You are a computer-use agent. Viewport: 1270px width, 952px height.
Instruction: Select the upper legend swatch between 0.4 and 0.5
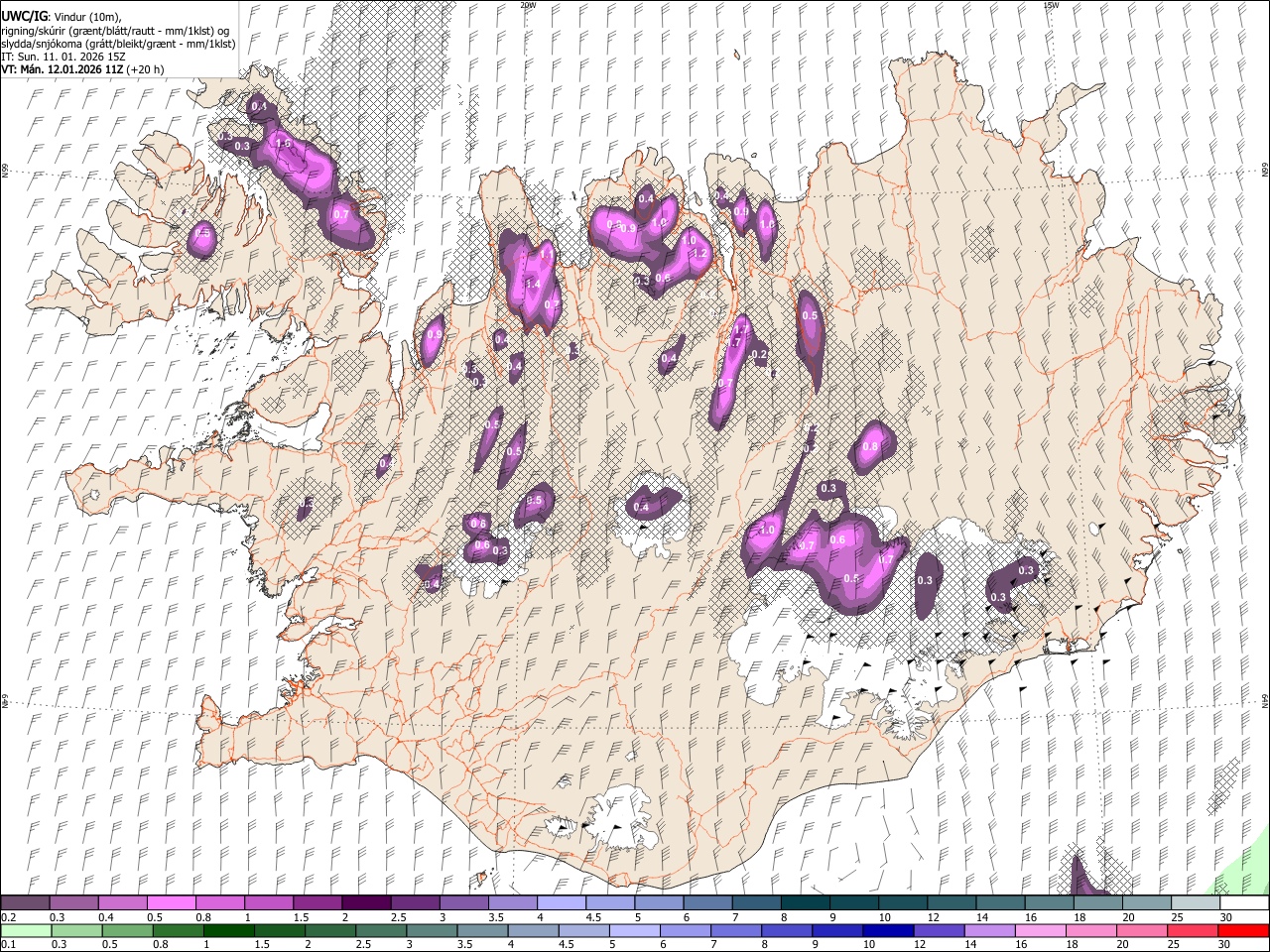[122, 903]
